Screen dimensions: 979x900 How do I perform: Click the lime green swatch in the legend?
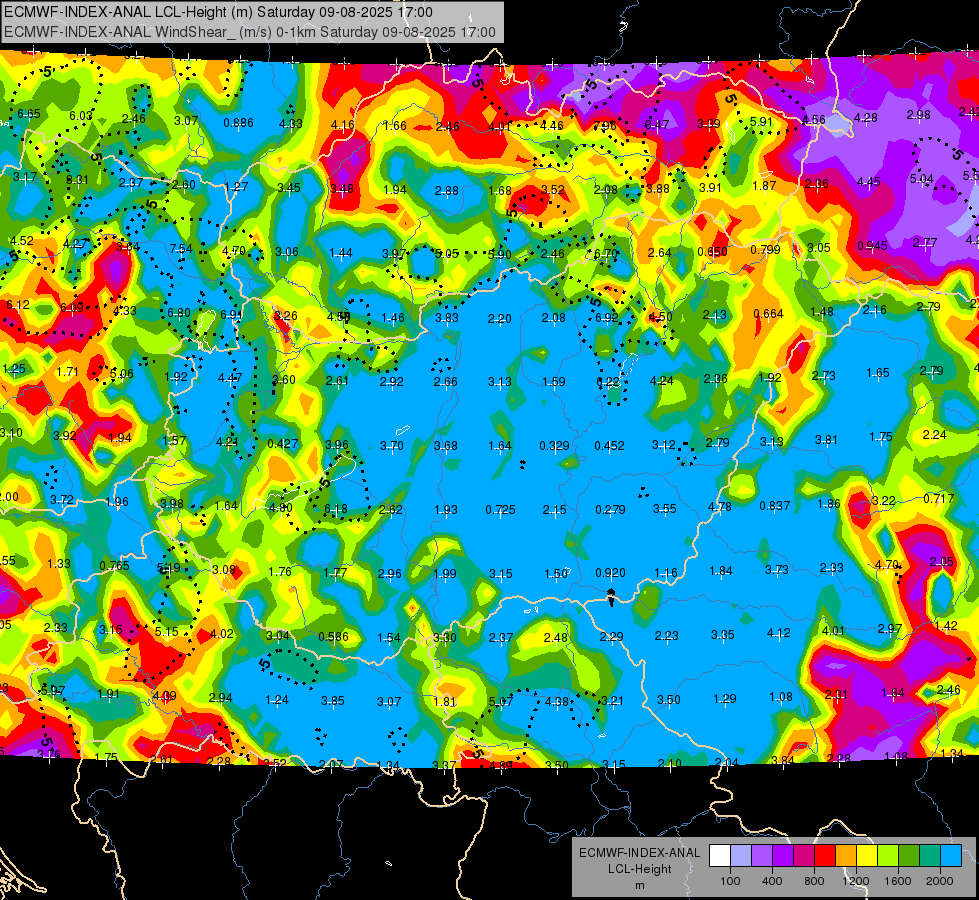887,856
